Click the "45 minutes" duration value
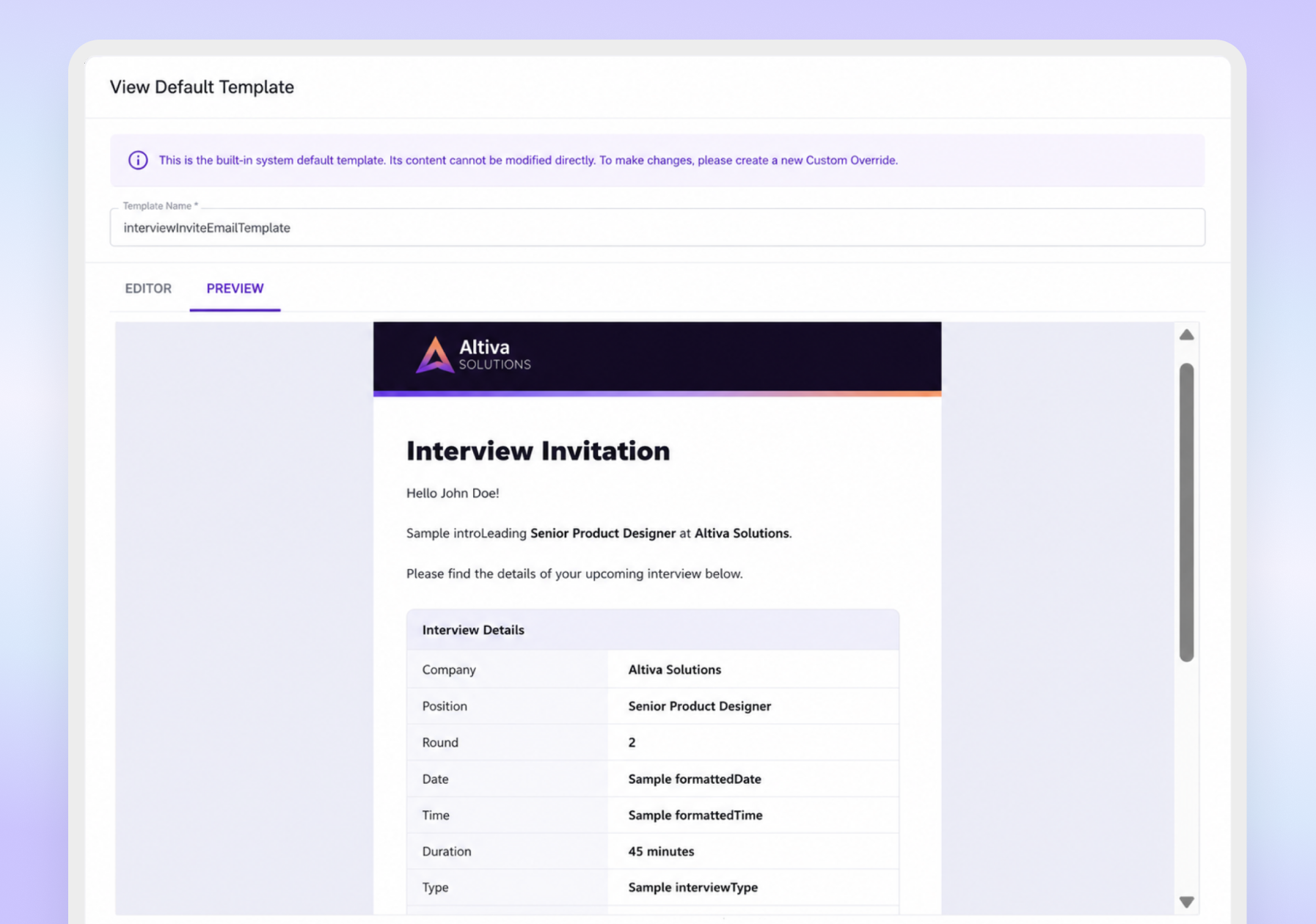Viewport: 1316px width, 924px height. 661,851
